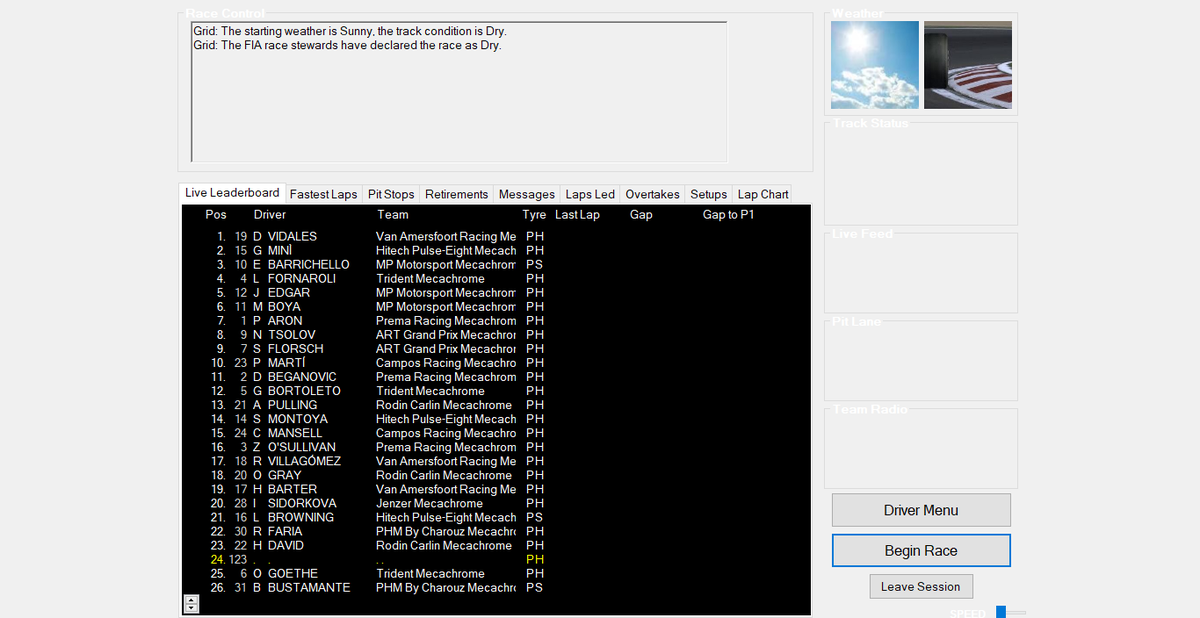Click the leaderboard up stepper arrow

[191, 599]
